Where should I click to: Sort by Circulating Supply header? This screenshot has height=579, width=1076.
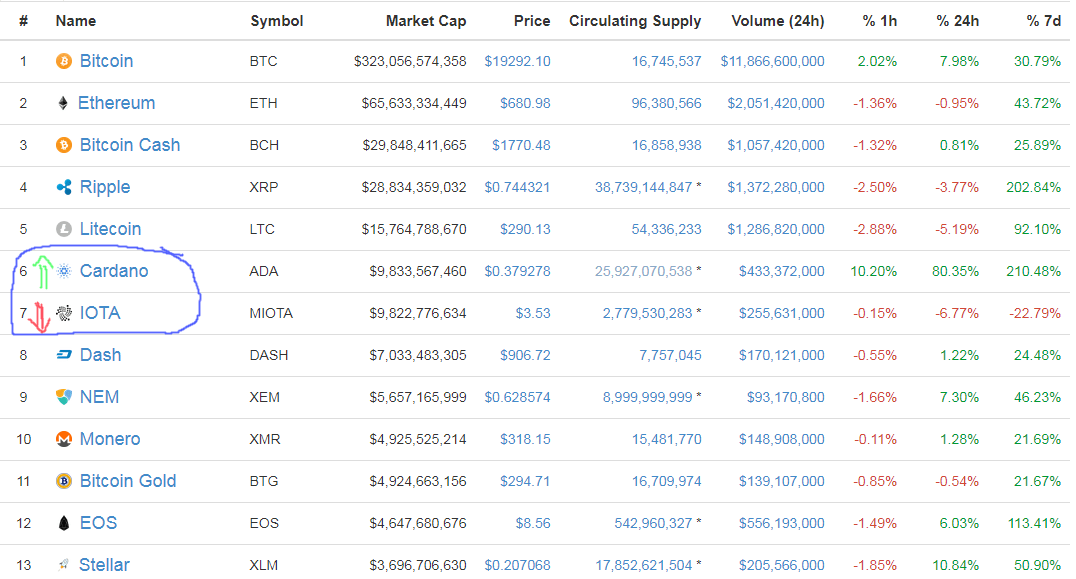[635, 21]
